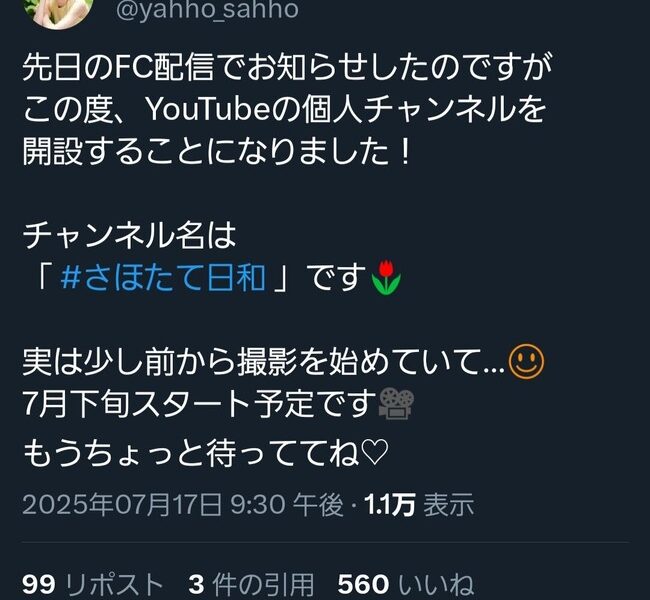This screenshot has width=650, height=600.
Task: Open the #さほたて日和 hashtag
Action: click(x=163, y=277)
